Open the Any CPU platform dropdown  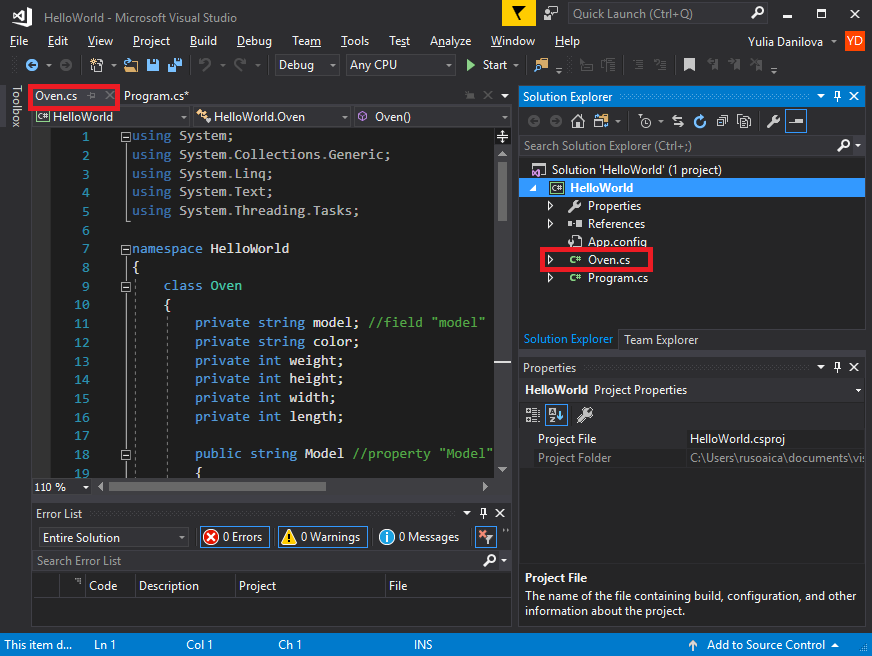[400, 65]
